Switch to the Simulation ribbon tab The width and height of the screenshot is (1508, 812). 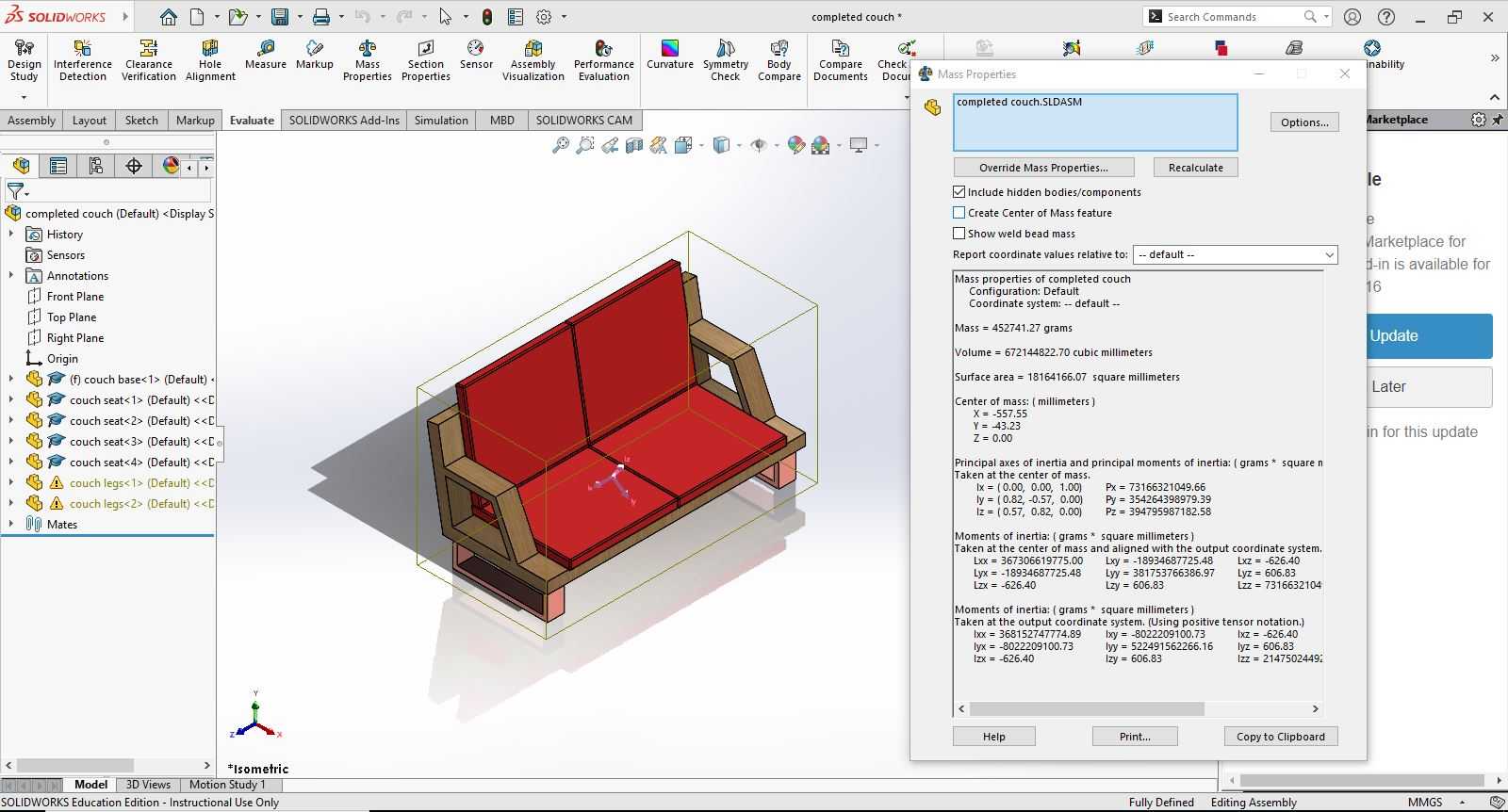pyautogui.click(x=441, y=120)
